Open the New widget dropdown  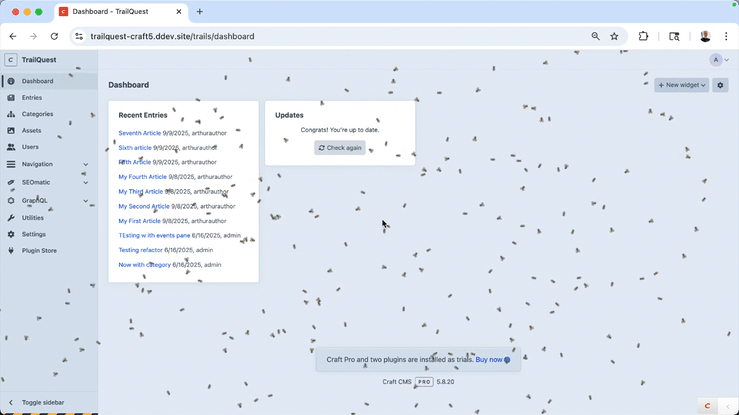pos(682,85)
